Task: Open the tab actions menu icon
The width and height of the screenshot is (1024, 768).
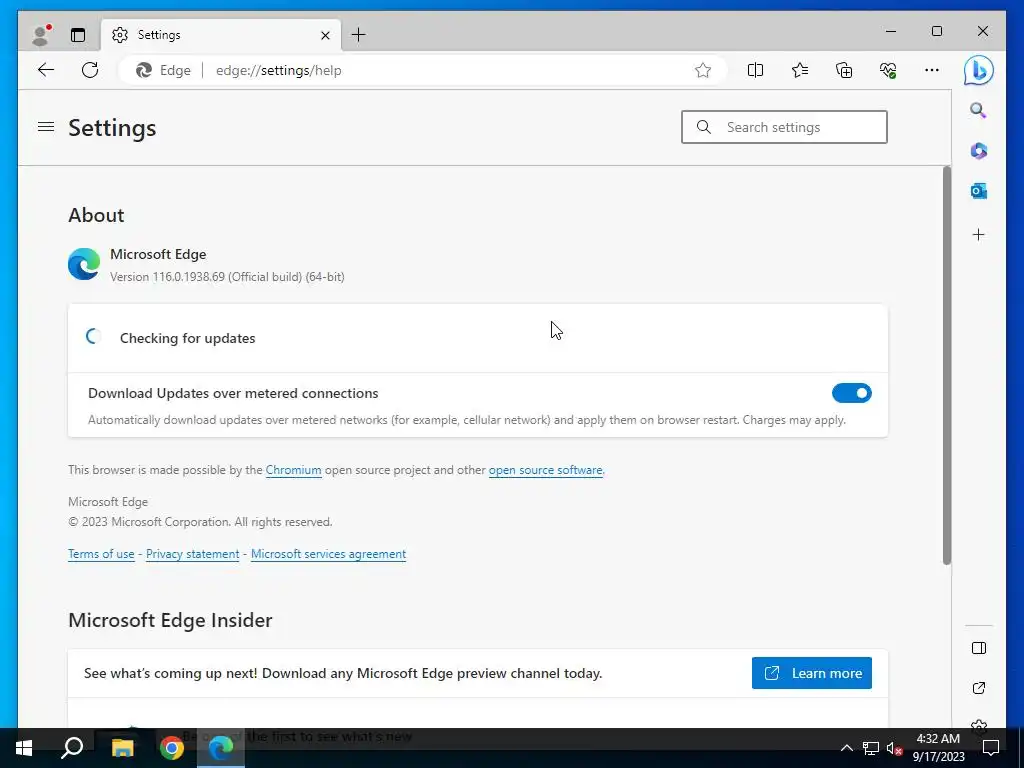Action: coord(78,35)
